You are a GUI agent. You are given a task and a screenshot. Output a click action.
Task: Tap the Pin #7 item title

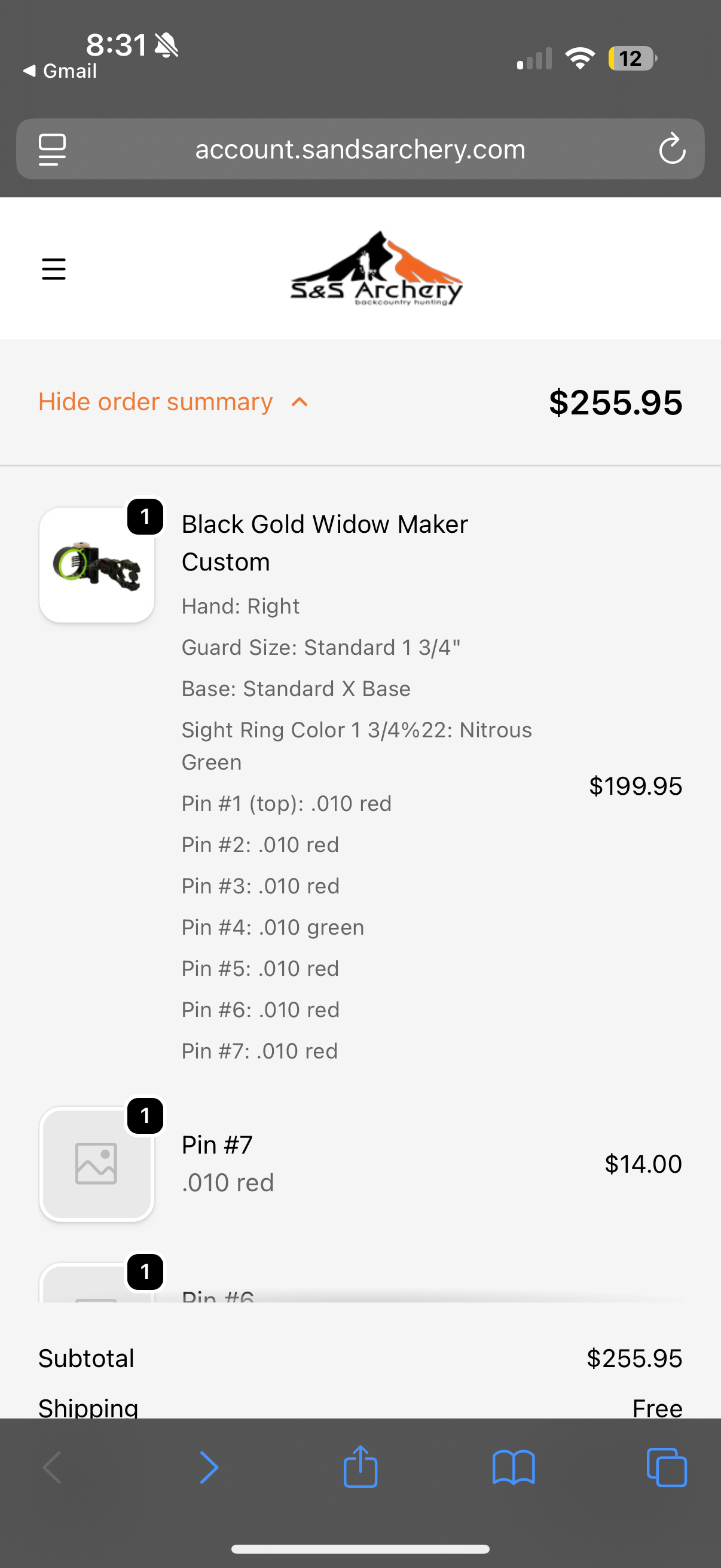pos(217,1145)
